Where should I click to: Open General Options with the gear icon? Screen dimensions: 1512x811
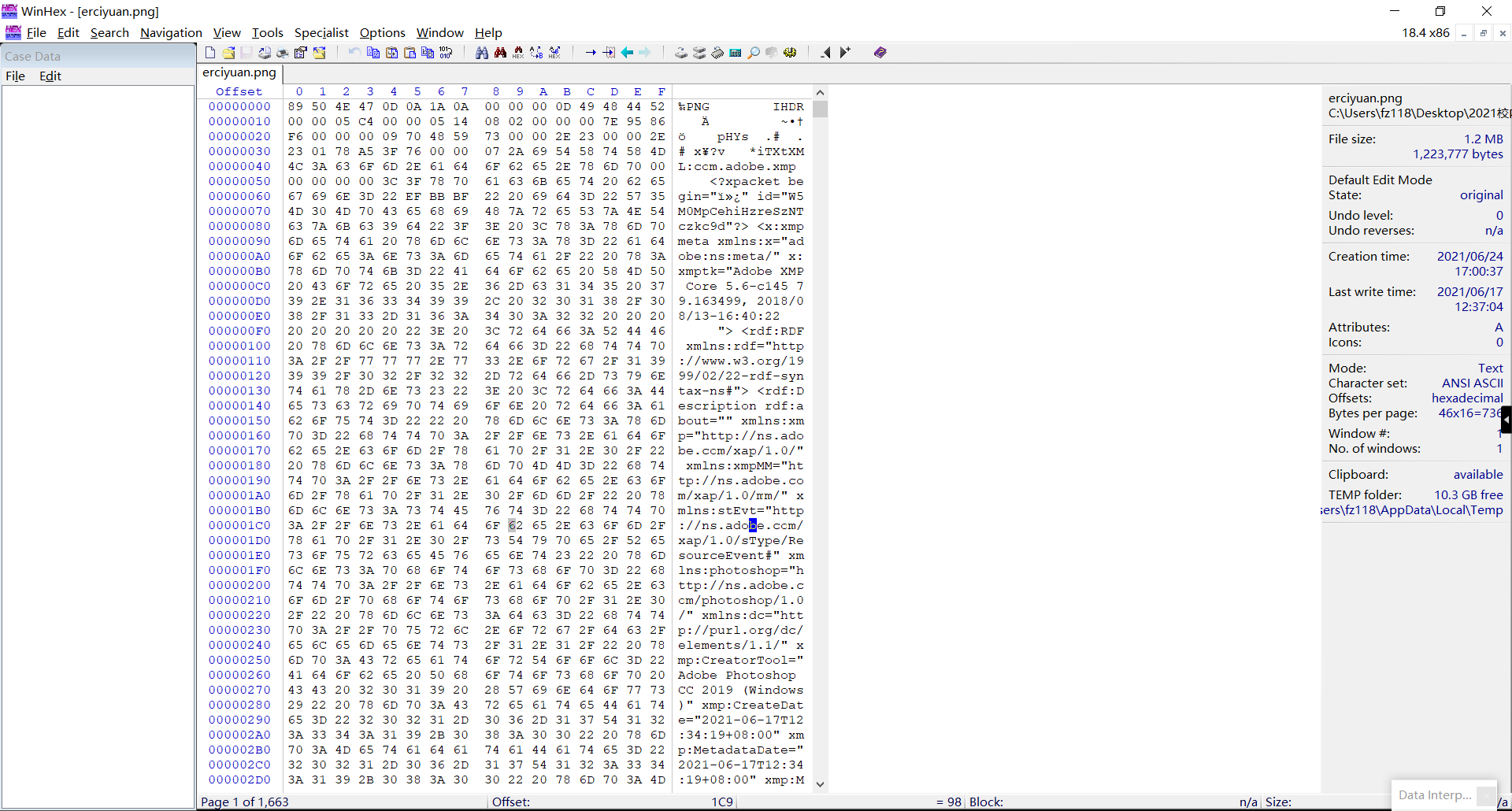click(790, 53)
